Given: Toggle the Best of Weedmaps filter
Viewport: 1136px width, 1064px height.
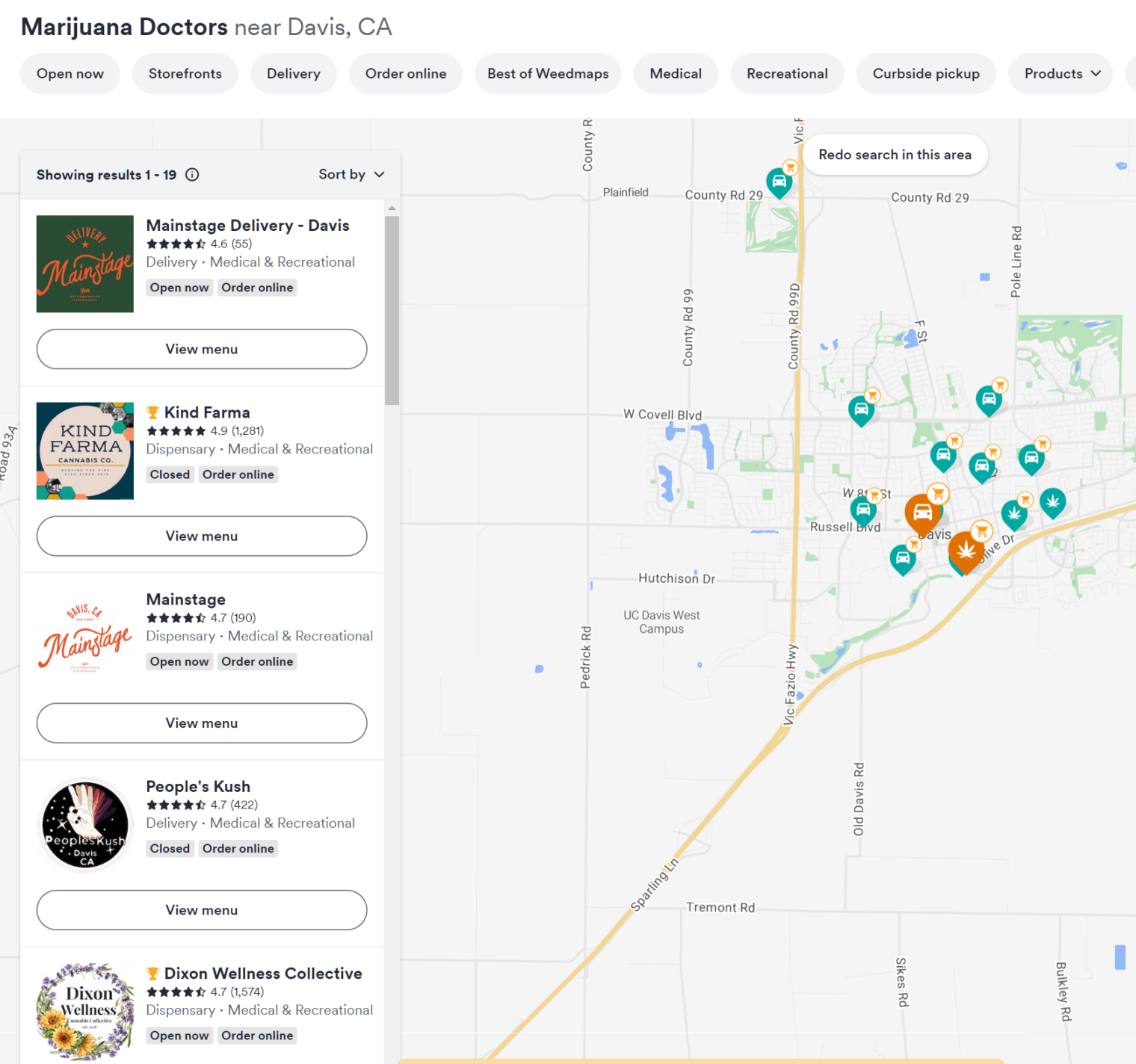Looking at the screenshot, I should click(548, 73).
